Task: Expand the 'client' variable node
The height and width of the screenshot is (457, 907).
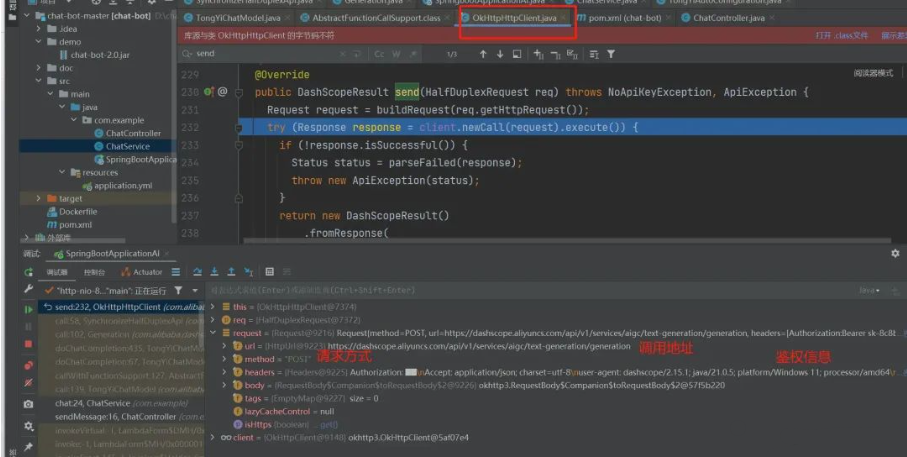Action: pyautogui.click(x=212, y=437)
